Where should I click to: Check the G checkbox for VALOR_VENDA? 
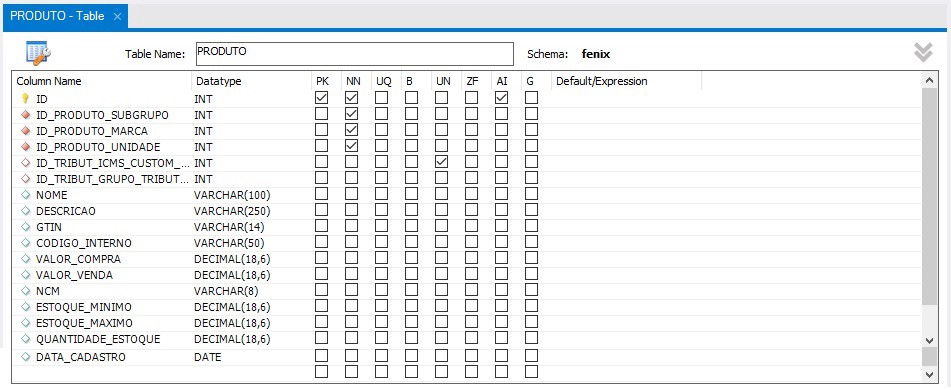[x=531, y=274]
